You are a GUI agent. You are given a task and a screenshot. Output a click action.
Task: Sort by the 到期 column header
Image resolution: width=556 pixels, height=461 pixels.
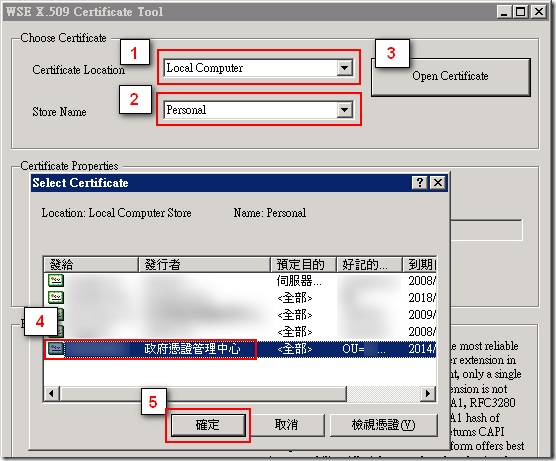point(420,265)
